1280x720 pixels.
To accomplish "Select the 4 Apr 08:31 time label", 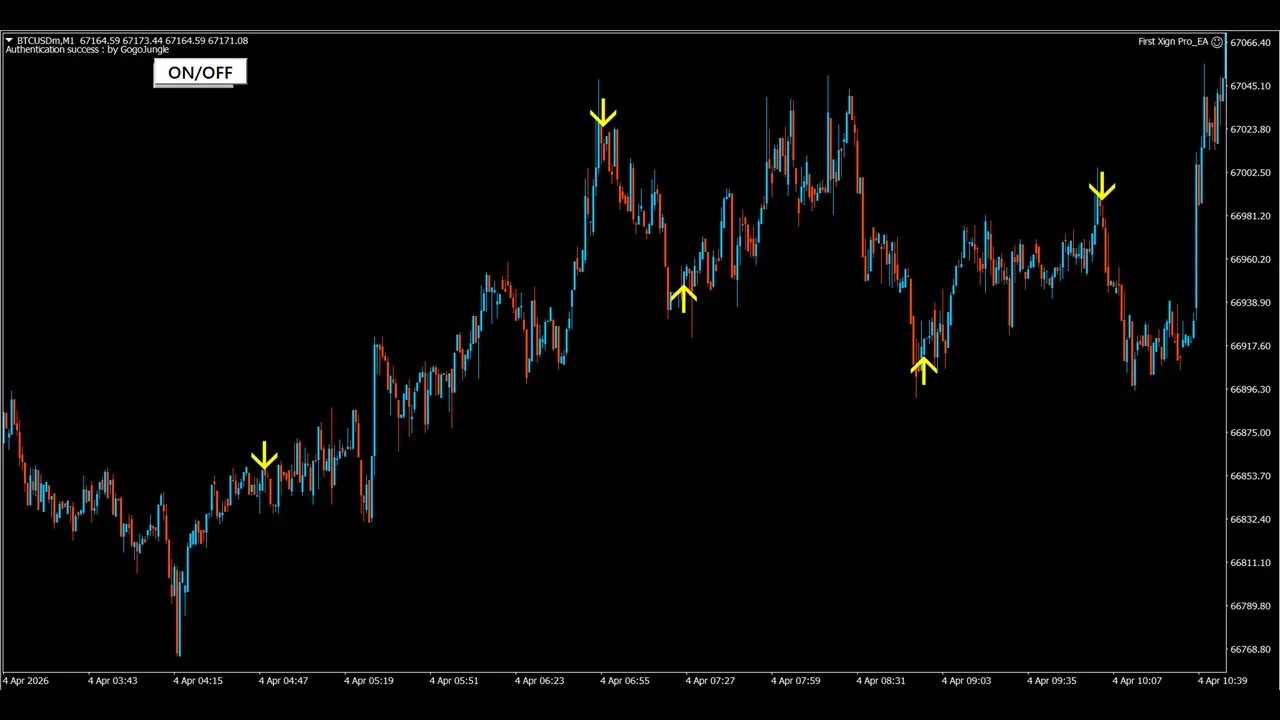I will click(x=881, y=681).
